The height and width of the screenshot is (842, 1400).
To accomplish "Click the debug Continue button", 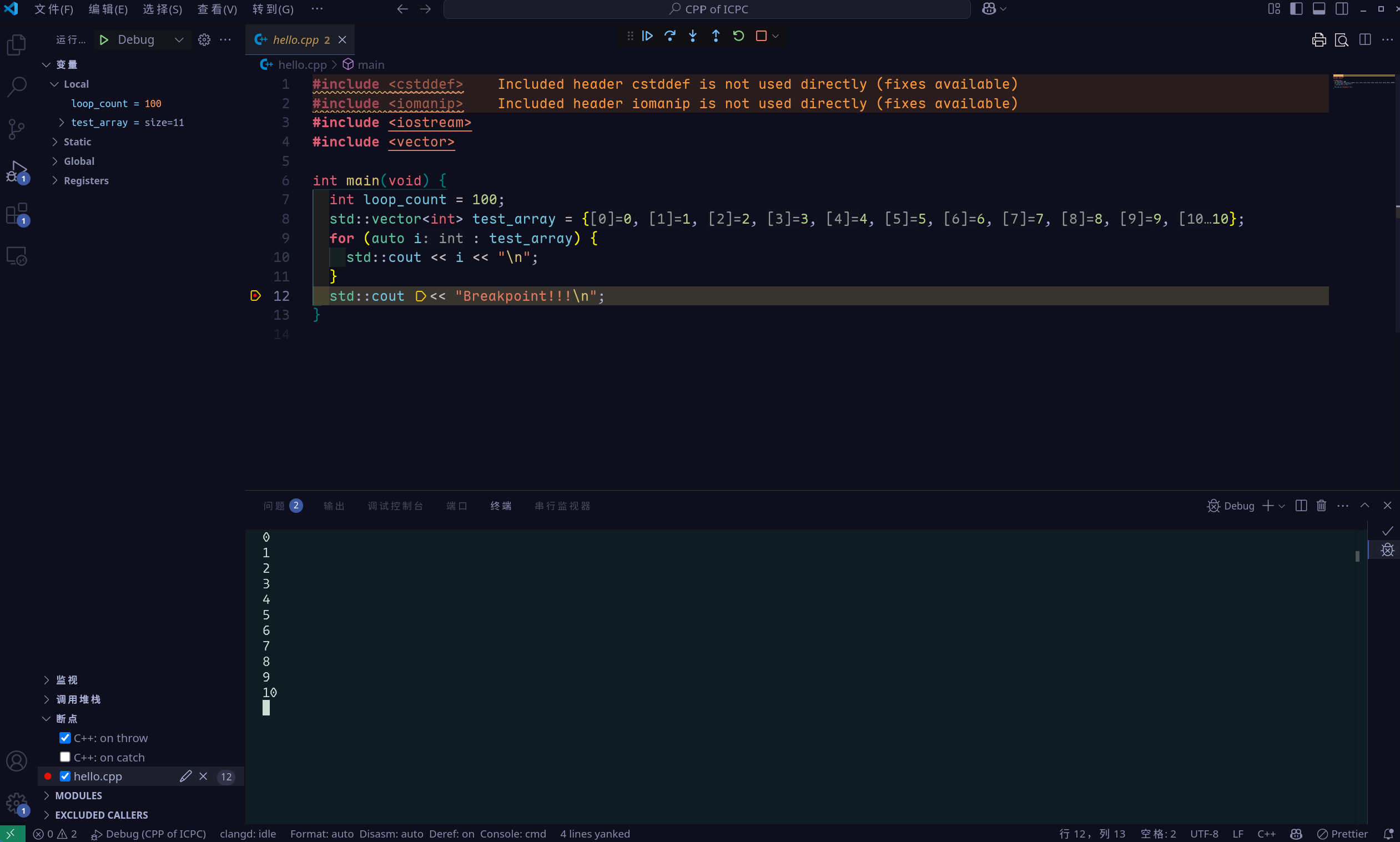I will [x=647, y=36].
